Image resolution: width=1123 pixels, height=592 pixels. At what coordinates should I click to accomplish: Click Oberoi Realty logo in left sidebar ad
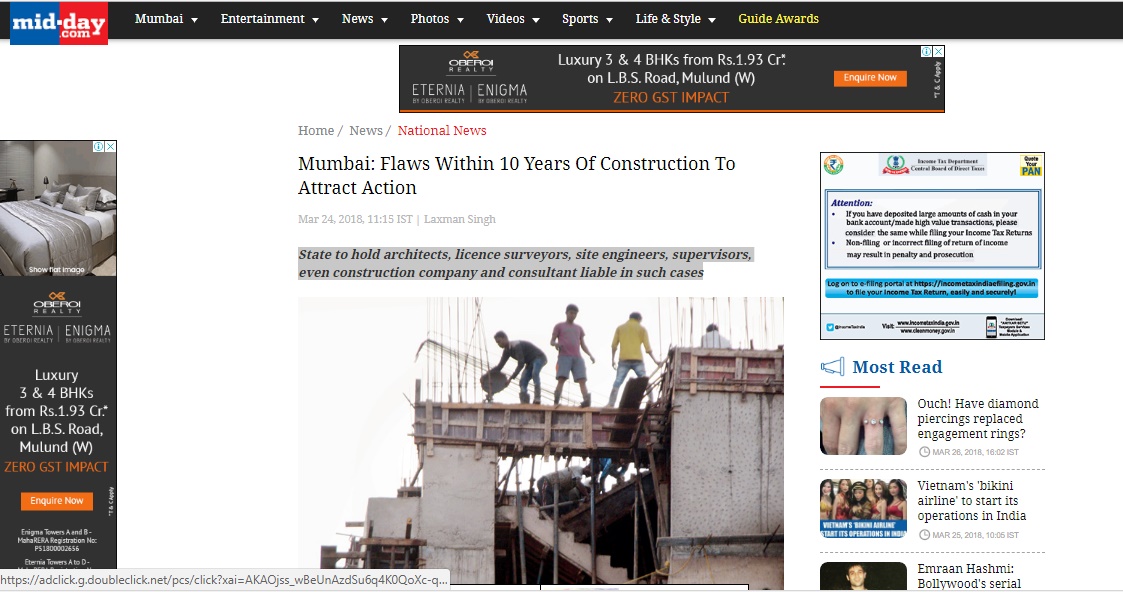[x=57, y=302]
